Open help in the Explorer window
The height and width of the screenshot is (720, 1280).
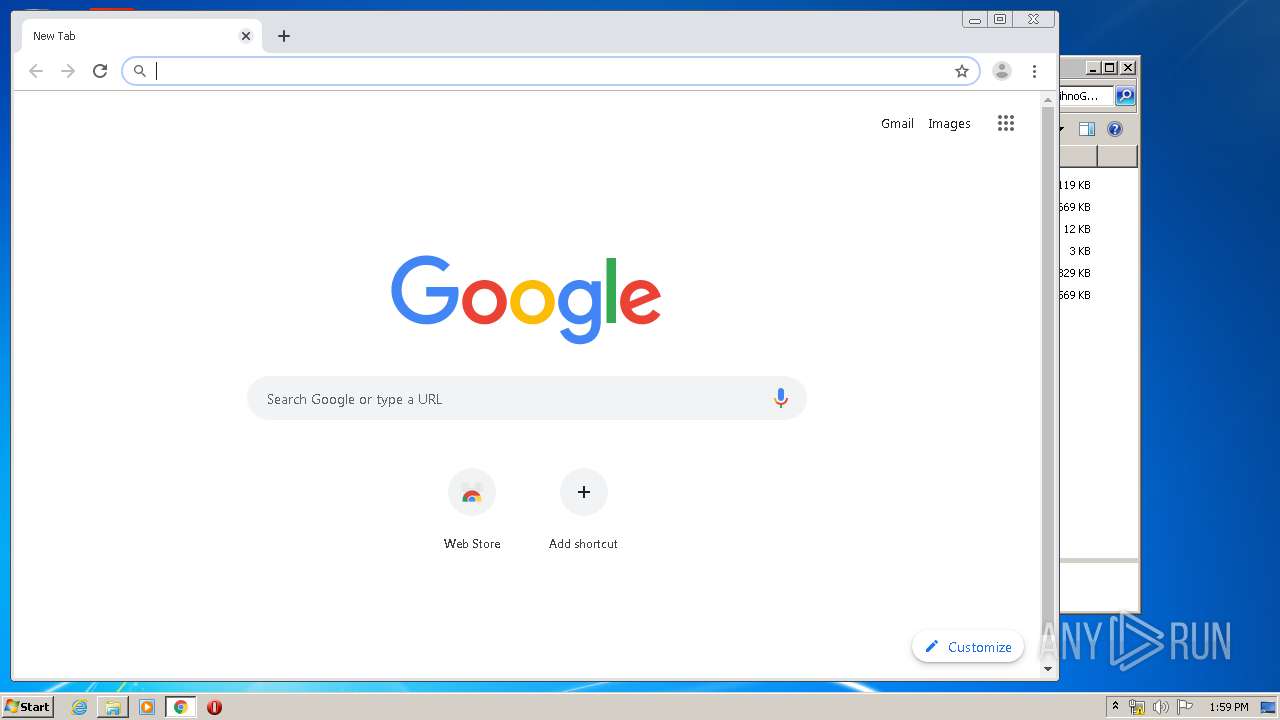(1115, 129)
